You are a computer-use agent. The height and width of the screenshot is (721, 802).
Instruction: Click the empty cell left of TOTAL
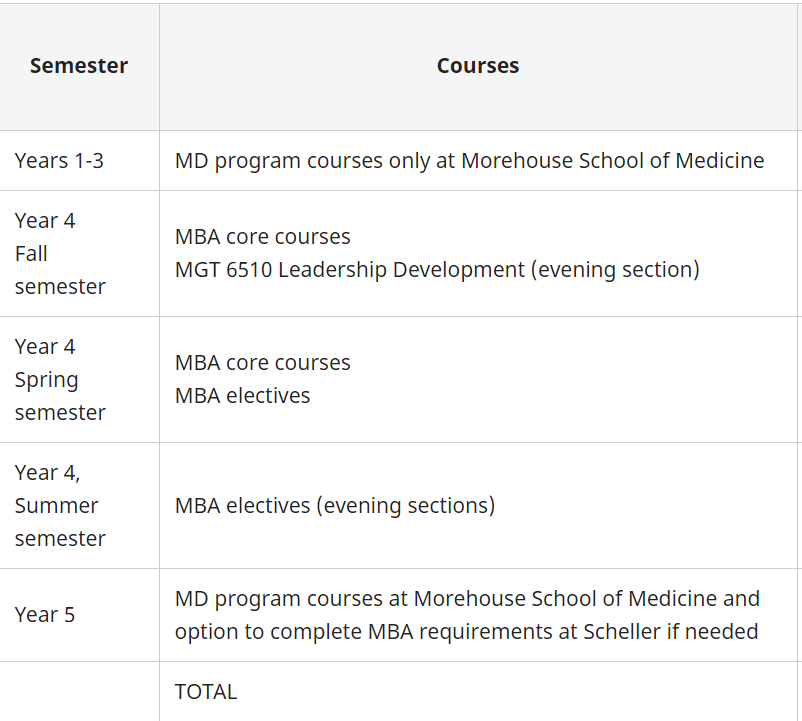(79, 691)
